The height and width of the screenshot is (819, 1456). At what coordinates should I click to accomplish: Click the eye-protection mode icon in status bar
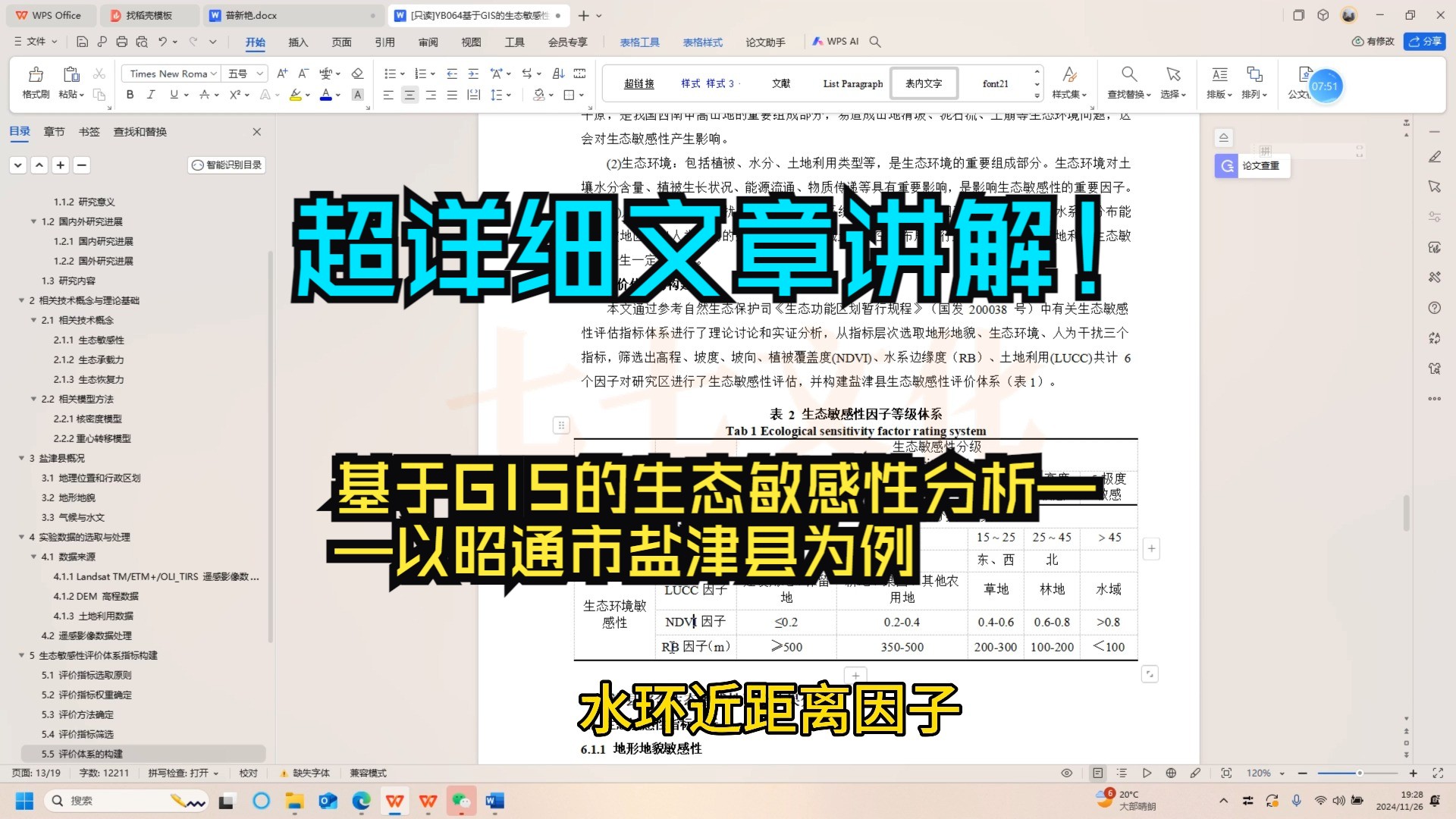pyautogui.click(x=1066, y=773)
